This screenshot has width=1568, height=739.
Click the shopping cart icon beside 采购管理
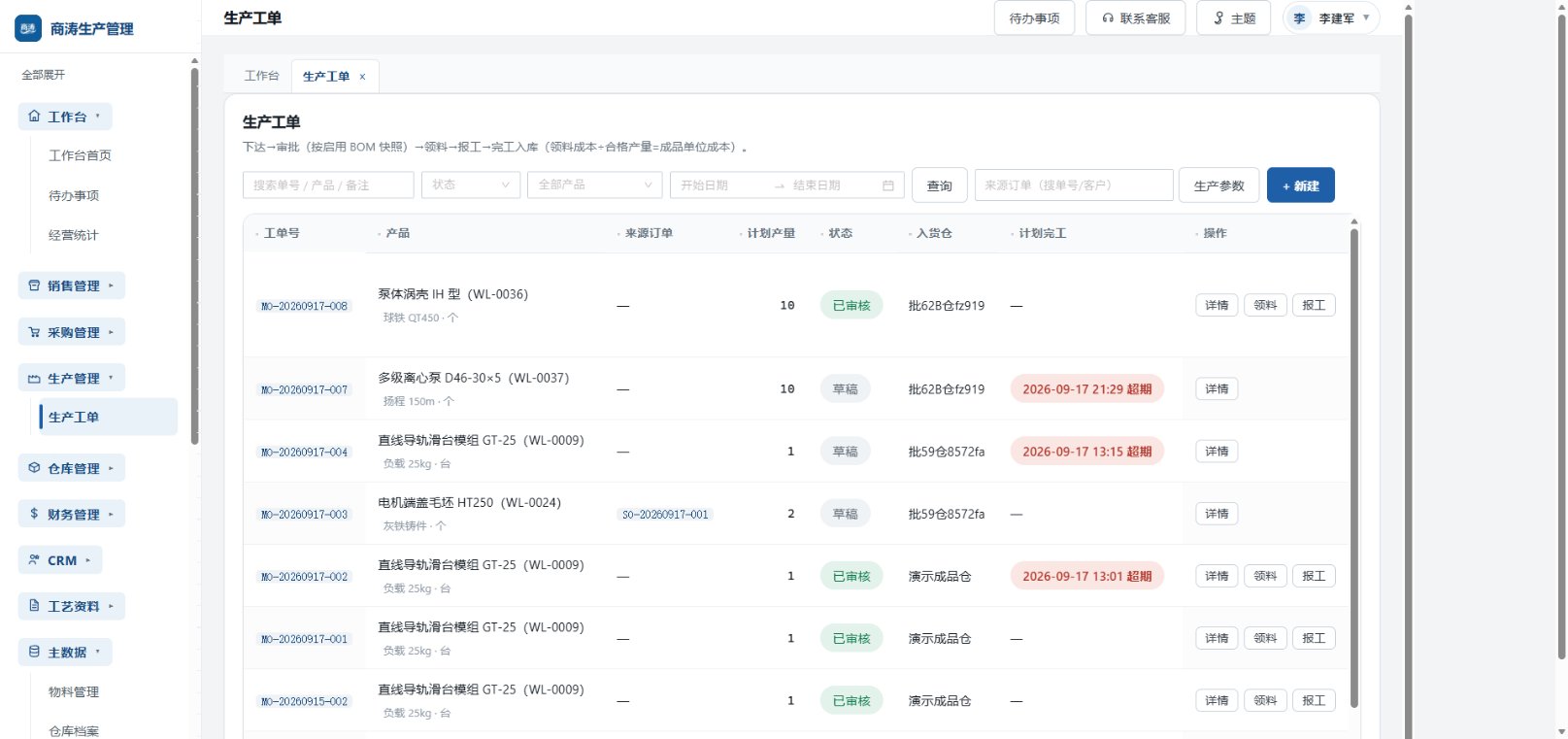point(35,332)
